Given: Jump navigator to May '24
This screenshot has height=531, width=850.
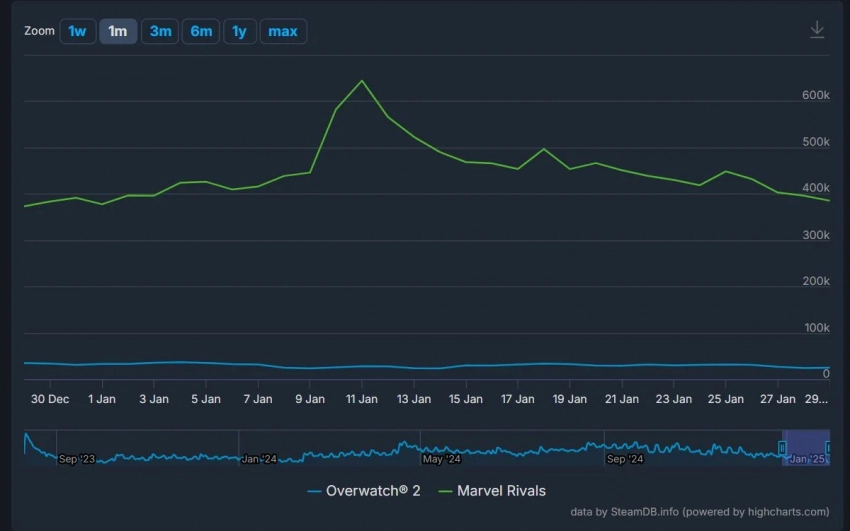Looking at the screenshot, I should [x=441, y=459].
